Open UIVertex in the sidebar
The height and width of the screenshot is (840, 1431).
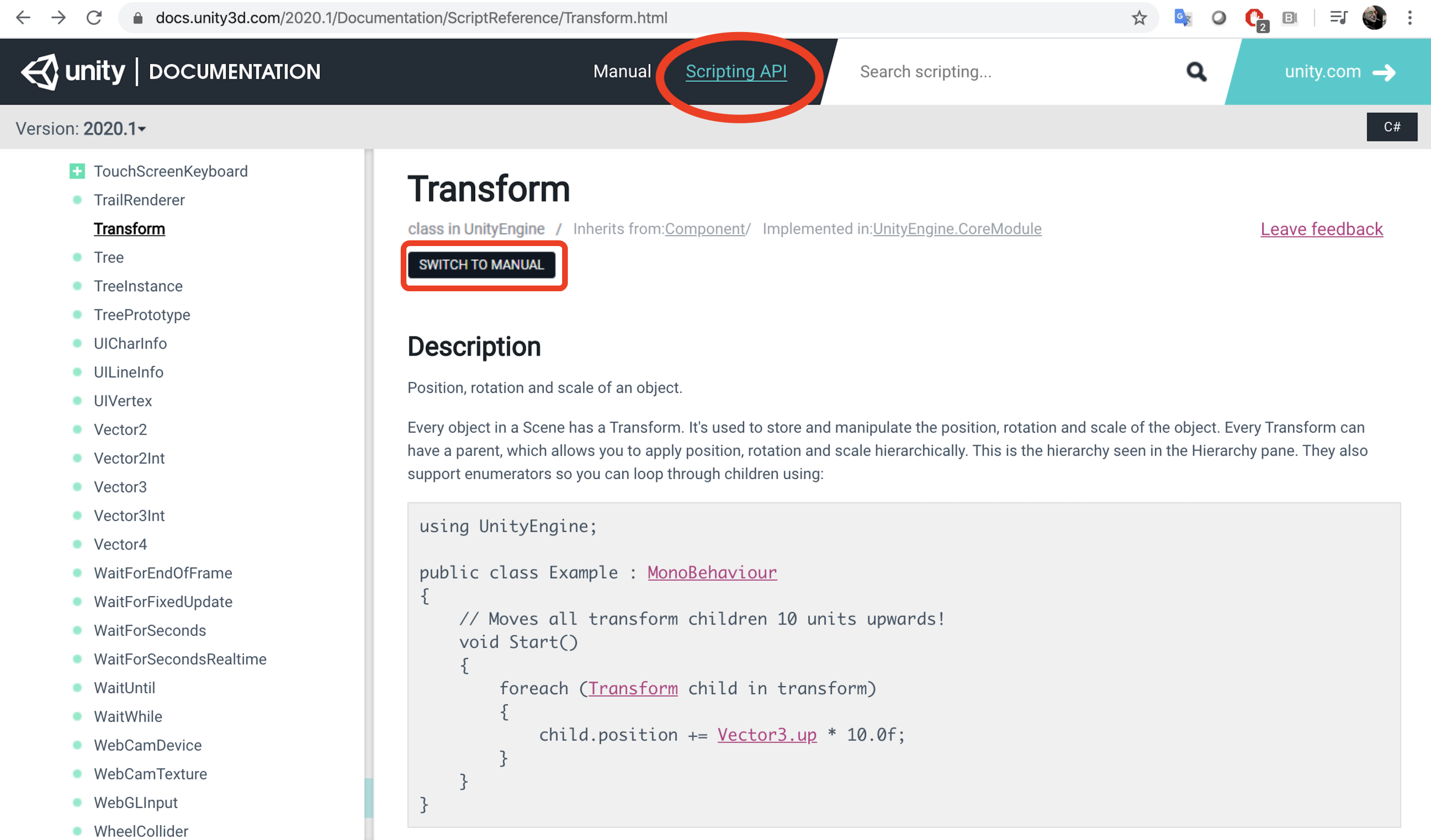[122, 401]
